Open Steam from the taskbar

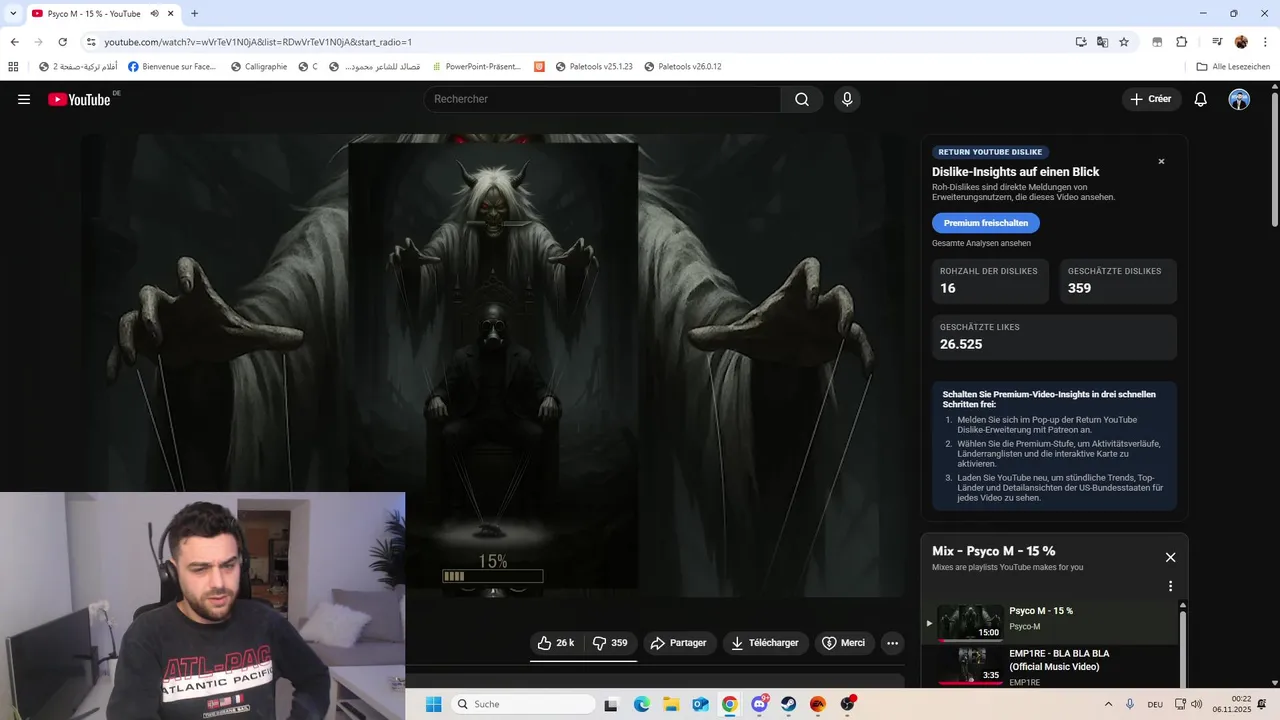point(789,704)
